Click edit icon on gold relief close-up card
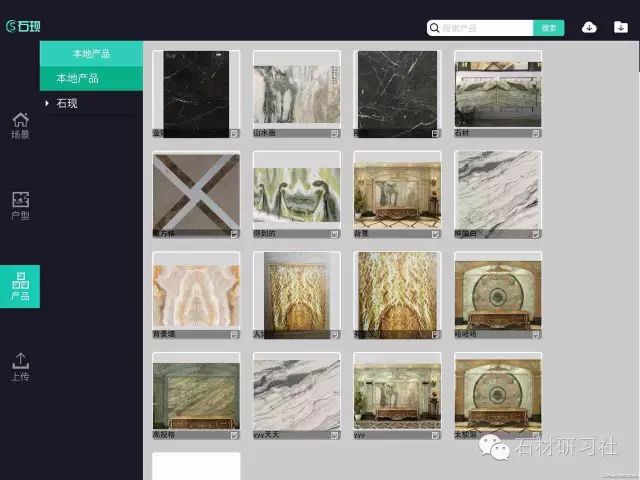Viewport: 640px width, 480px height. 436,335
